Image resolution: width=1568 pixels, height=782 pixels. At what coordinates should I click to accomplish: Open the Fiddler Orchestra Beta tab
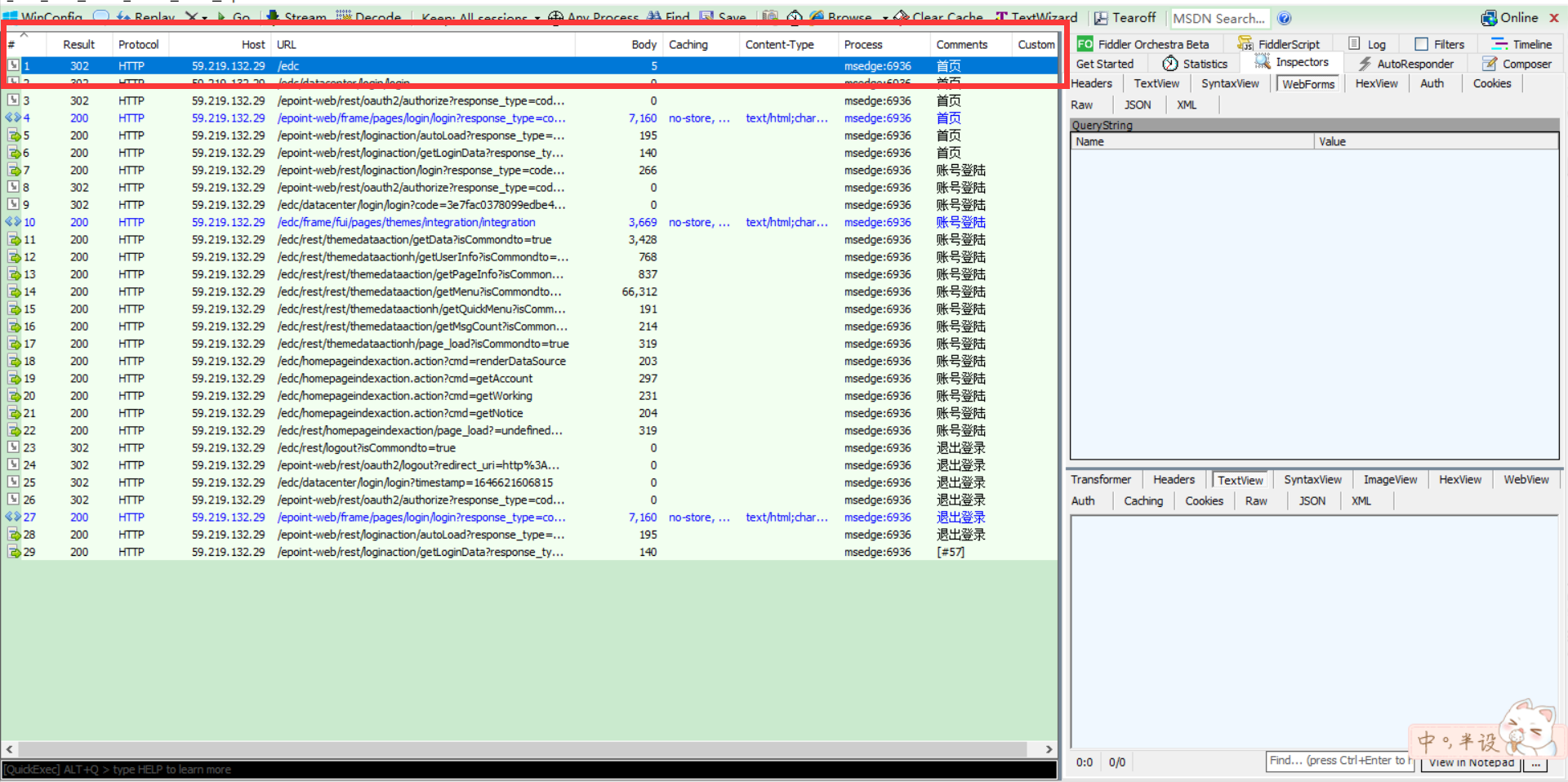1143,44
